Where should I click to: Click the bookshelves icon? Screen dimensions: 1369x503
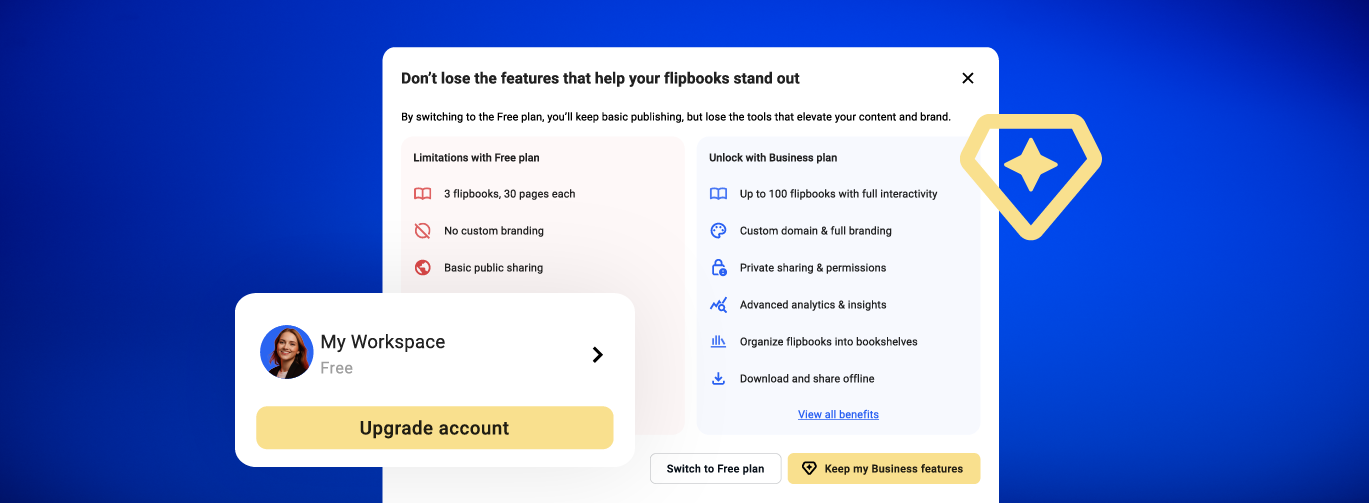(x=718, y=342)
